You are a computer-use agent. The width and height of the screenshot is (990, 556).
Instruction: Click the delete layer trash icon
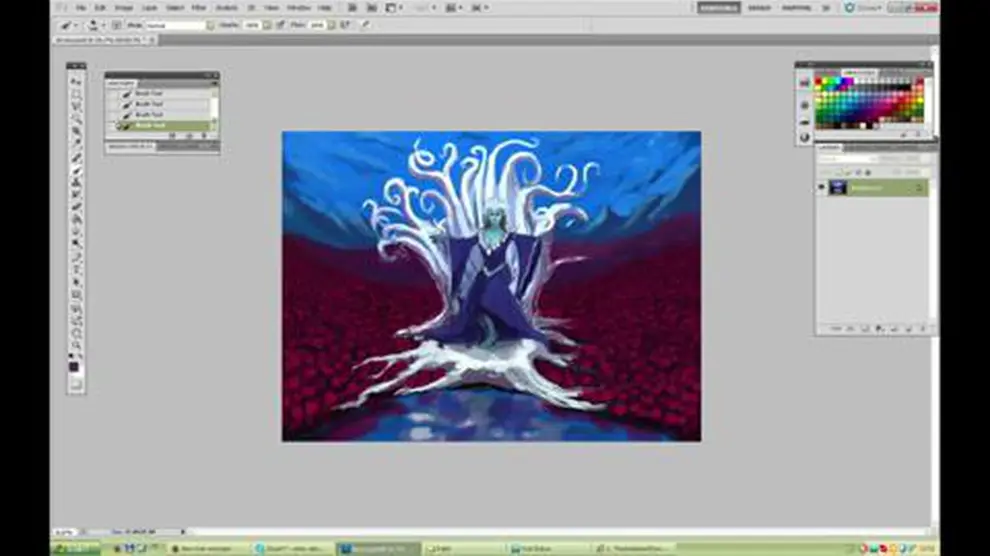pyautogui.click(x=923, y=329)
